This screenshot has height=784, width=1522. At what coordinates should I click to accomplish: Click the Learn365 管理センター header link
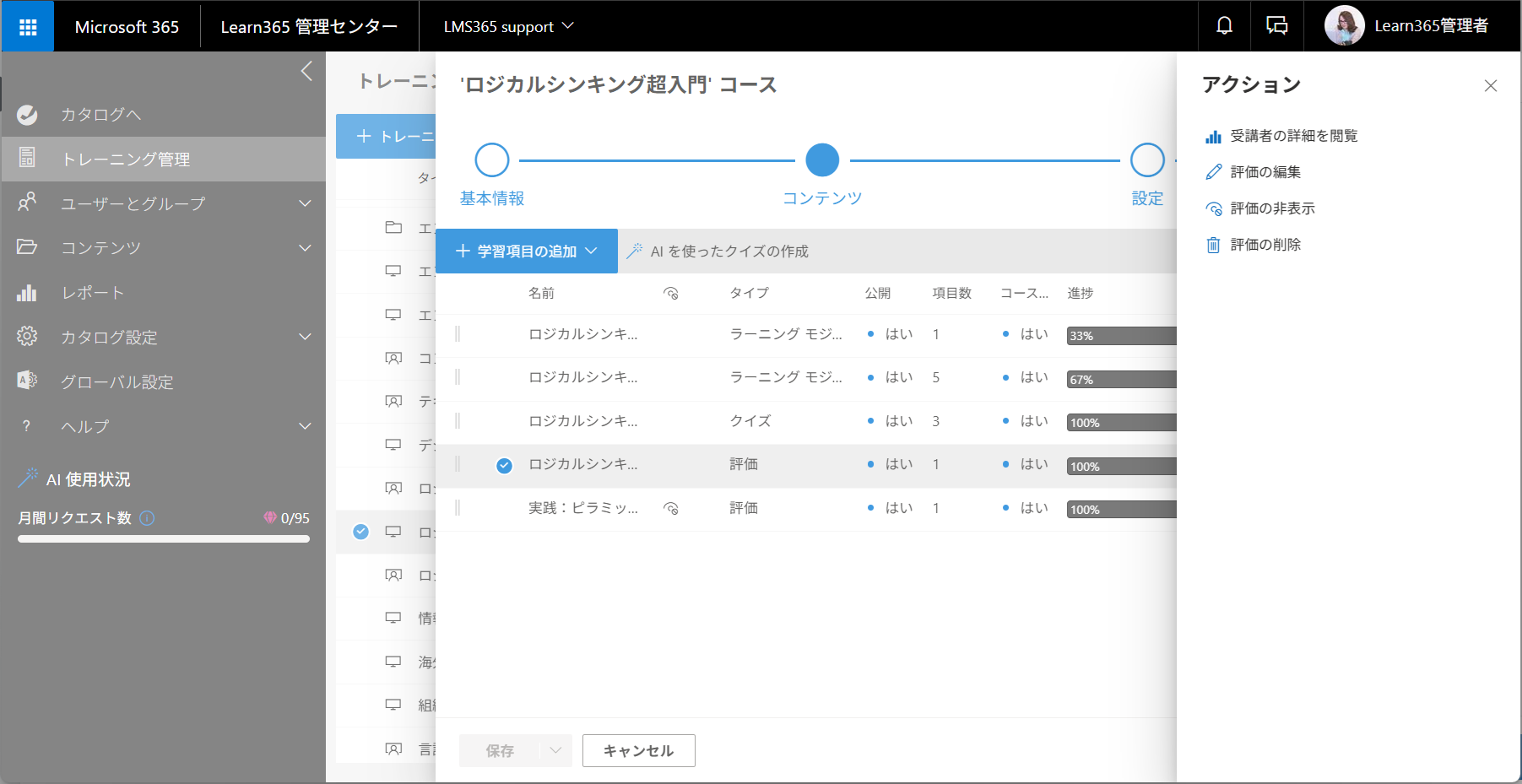tap(309, 27)
